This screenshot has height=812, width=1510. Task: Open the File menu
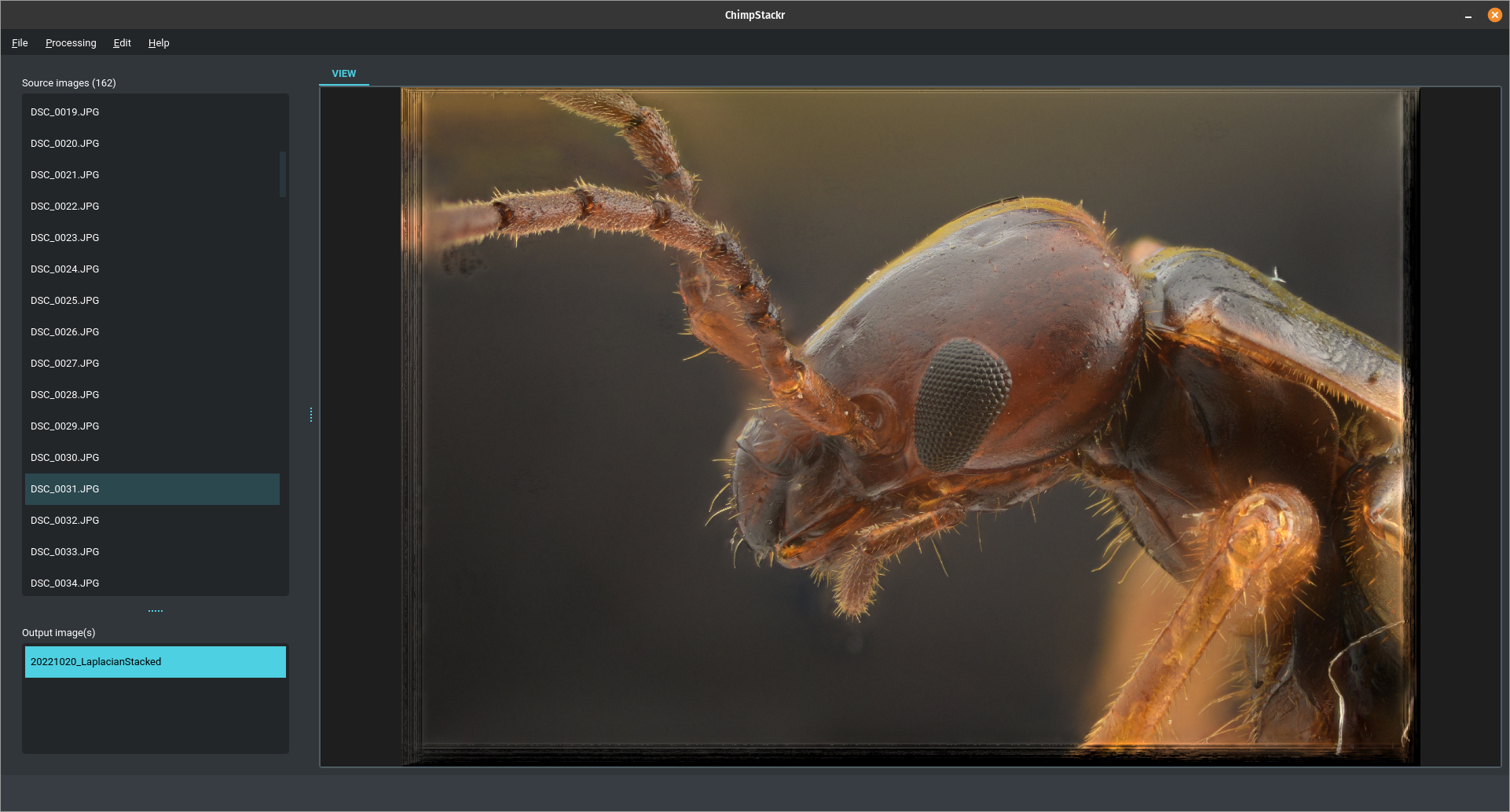20,43
